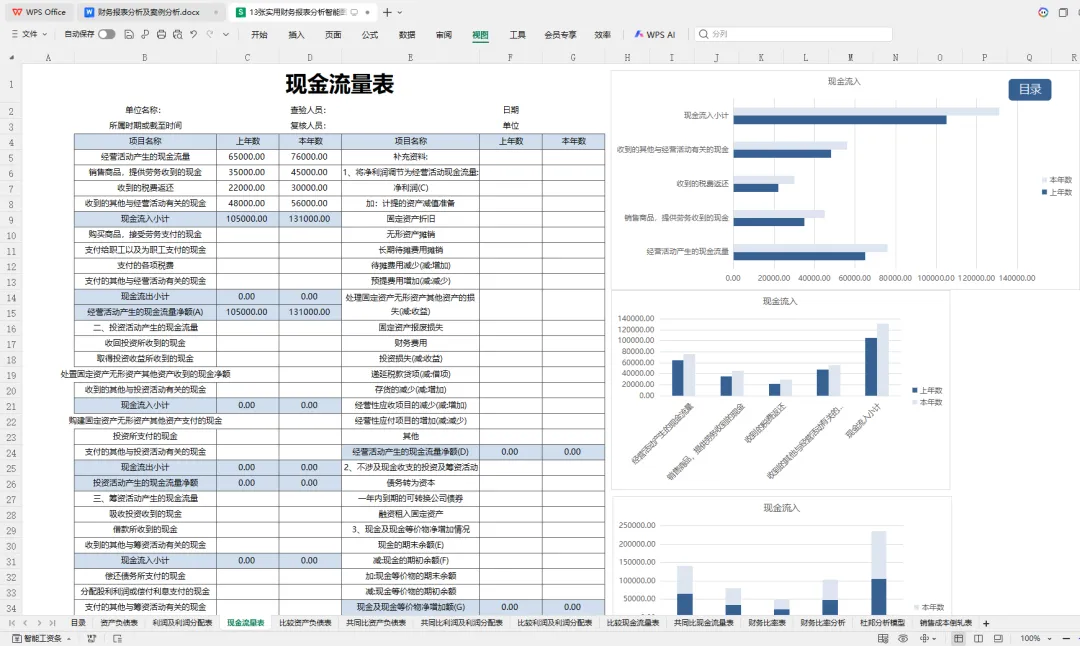Switch to the 利润及利润分配表 sheet tab
The height and width of the screenshot is (646, 1080).
tap(183, 623)
